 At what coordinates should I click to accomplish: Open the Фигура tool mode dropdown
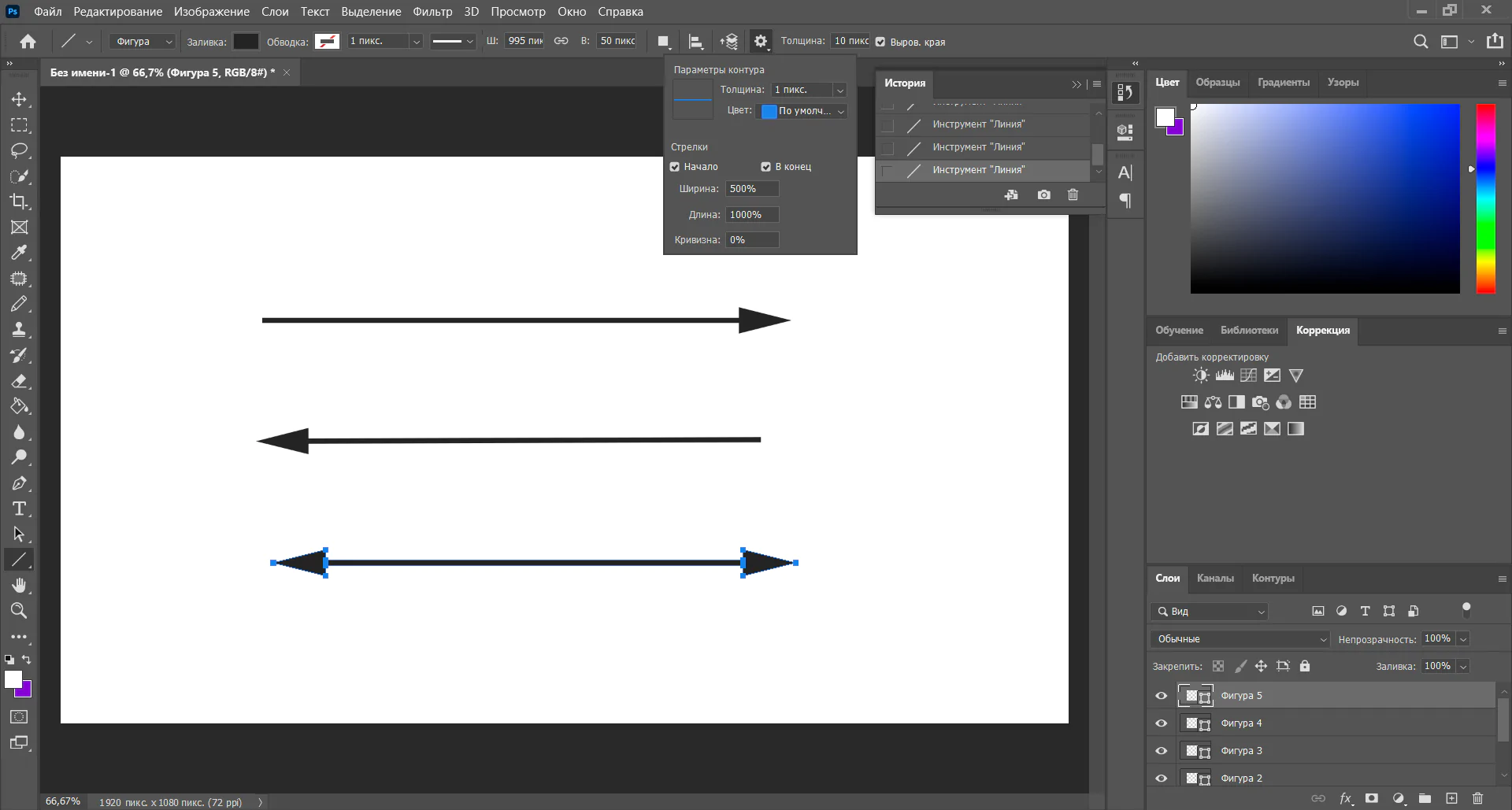tap(143, 42)
